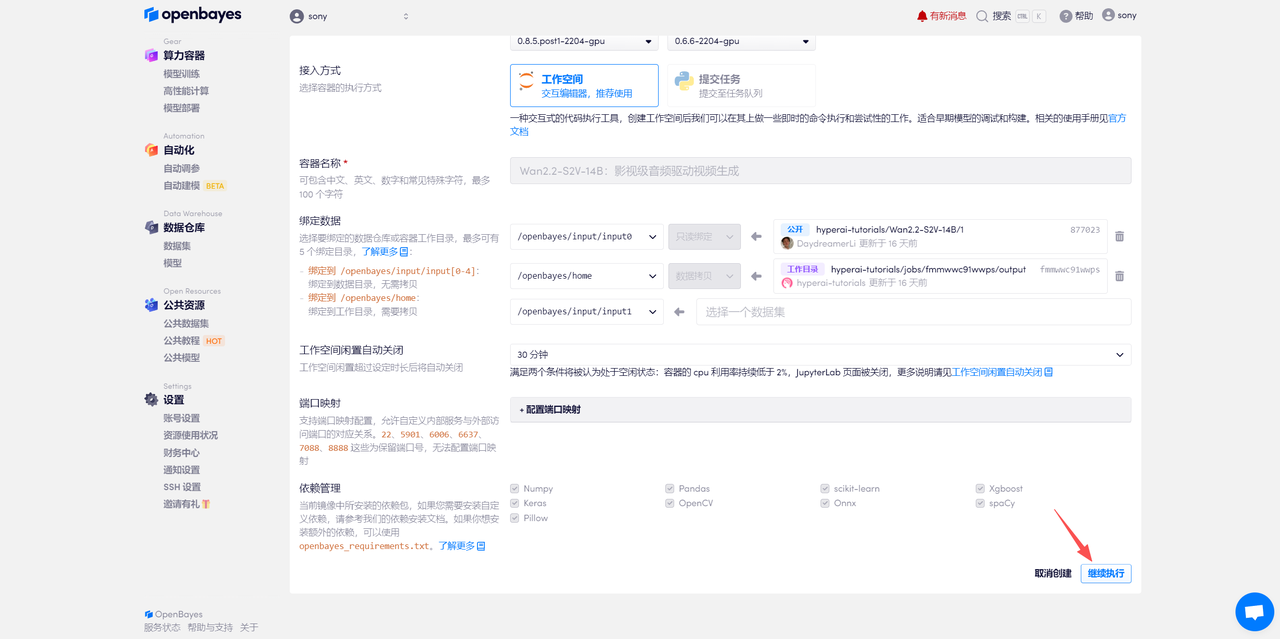Image resolution: width=1280 pixels, height=639 pixels.
Task: Click the 公共资源 section icon
Action: click(151, 305)
